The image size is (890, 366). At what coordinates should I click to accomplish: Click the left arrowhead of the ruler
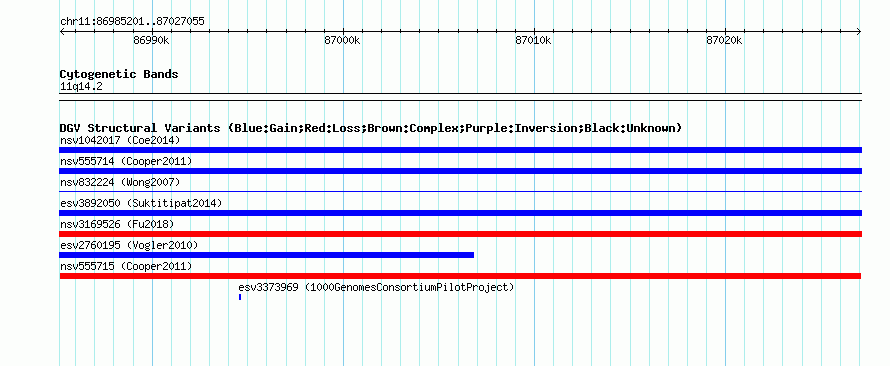point(62,32)
